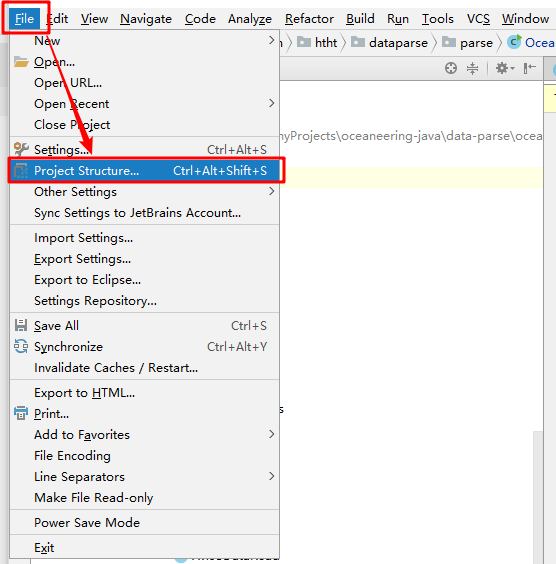
Task: Select File Encoding
Action: [x=144, y=456]
